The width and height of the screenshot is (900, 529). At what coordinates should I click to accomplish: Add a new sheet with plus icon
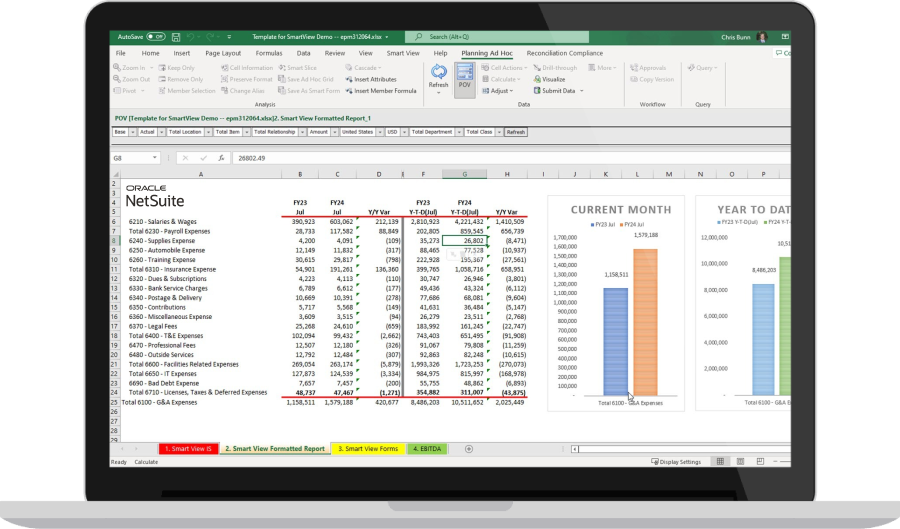(x=469, y=449)
